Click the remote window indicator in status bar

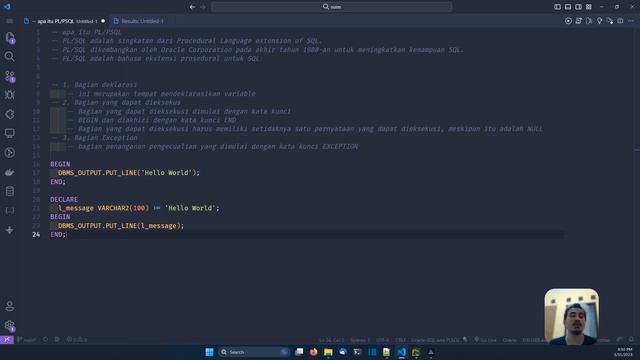(7, 340)
